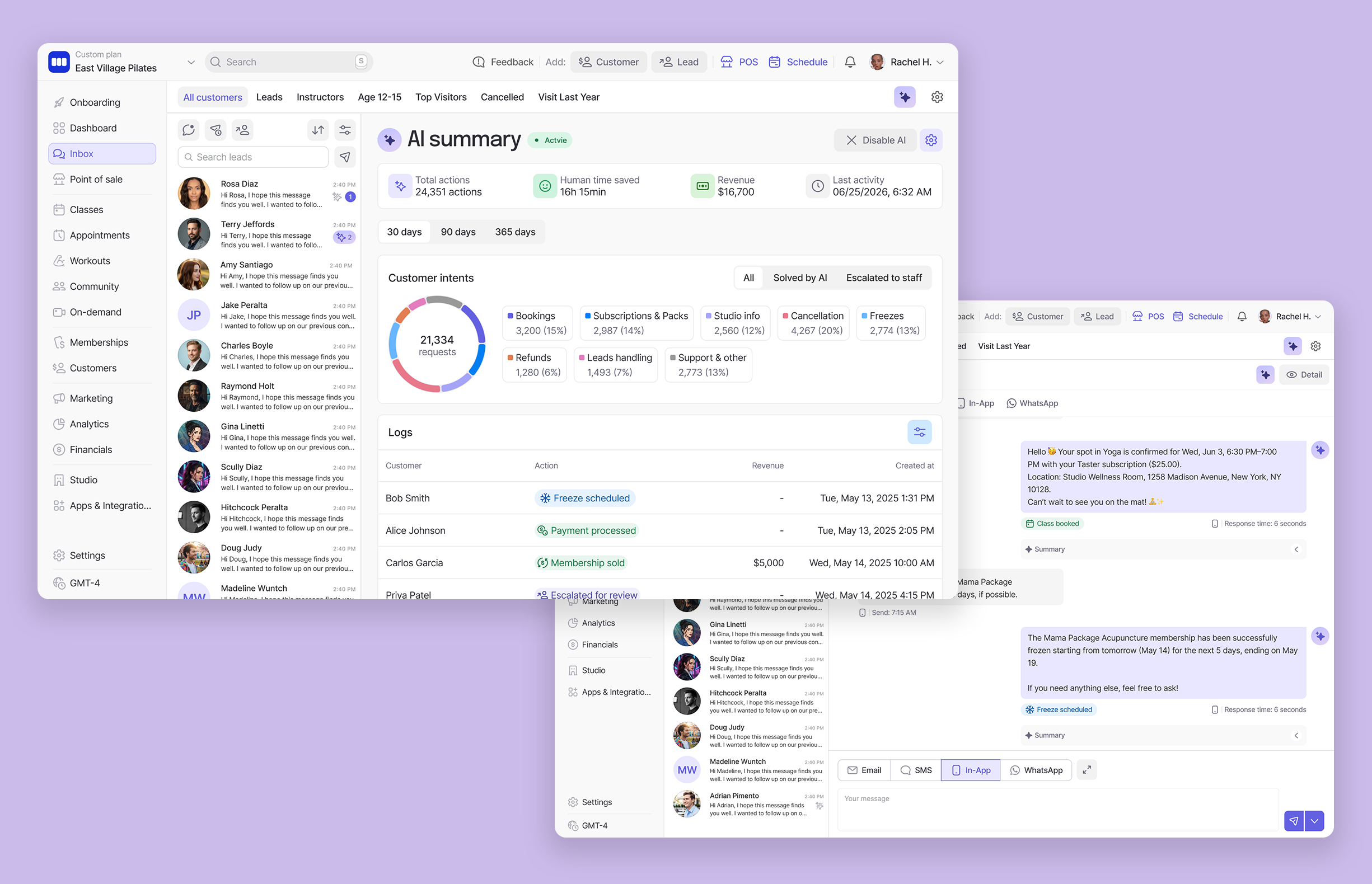Open the Onboarding rocket icon in sidebar
The image size is (1372, 884).
(59, 103)
